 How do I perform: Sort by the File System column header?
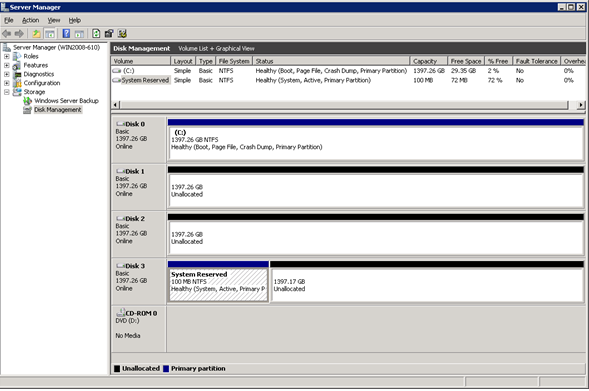coord(234,61)
